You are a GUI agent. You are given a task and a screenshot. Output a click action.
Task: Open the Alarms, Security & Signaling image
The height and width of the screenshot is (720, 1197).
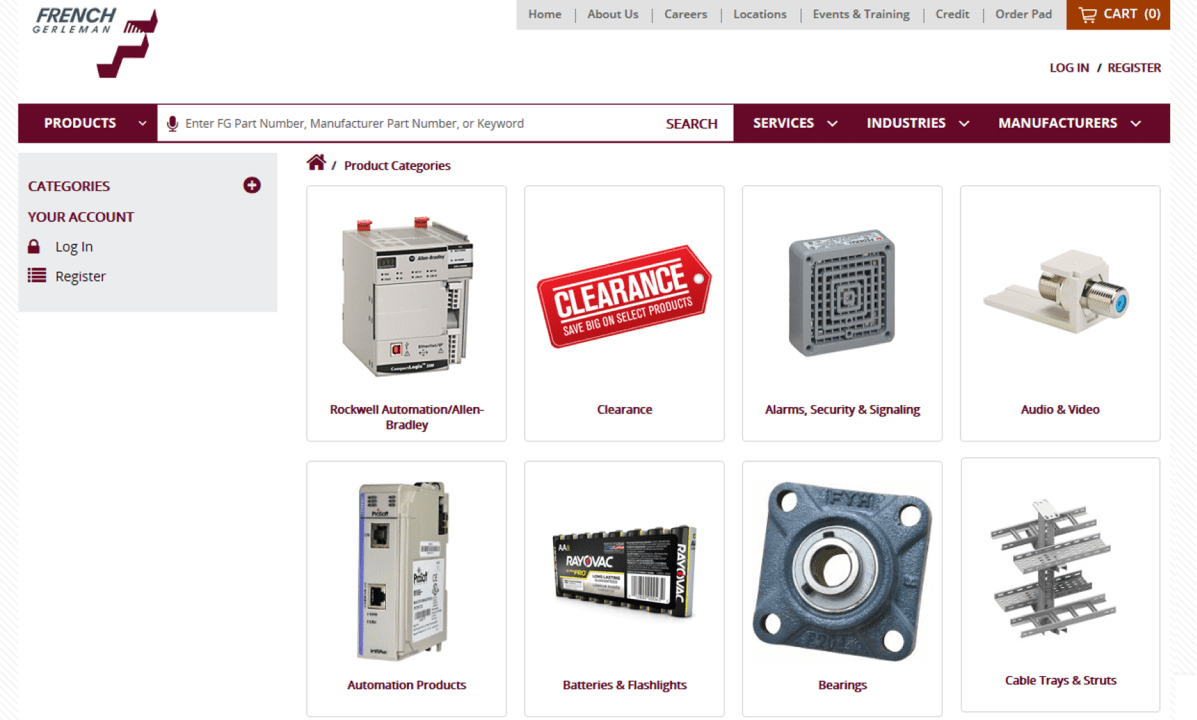pos(842,293)
